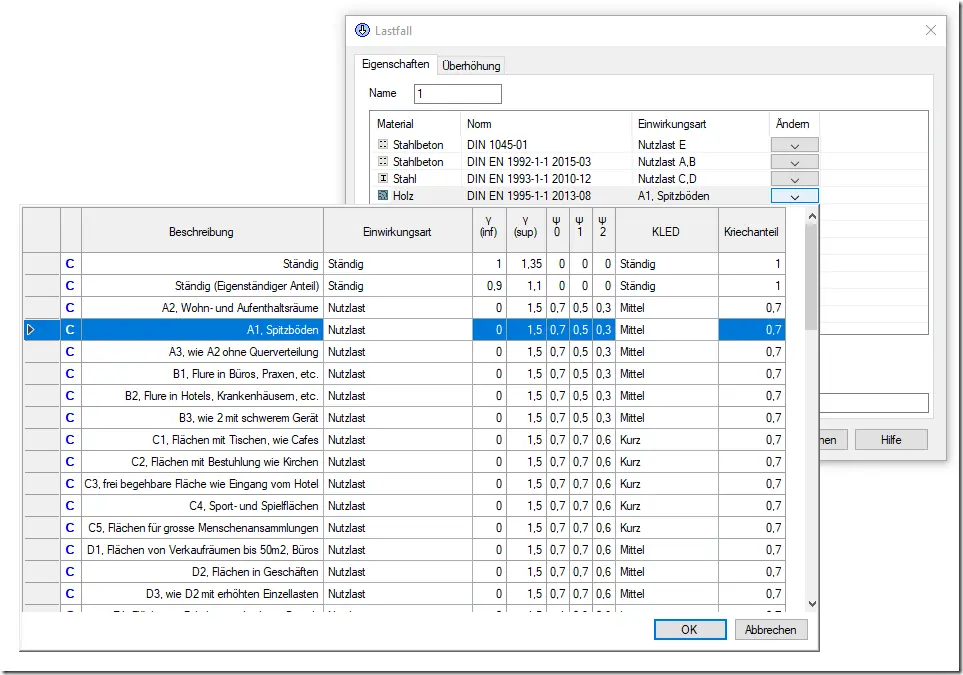Click 'Nutzlast E' in the Lastfall material table
The height and width of the screenshot is (675, 963).
pyautogui.click(x=661, y=145)
